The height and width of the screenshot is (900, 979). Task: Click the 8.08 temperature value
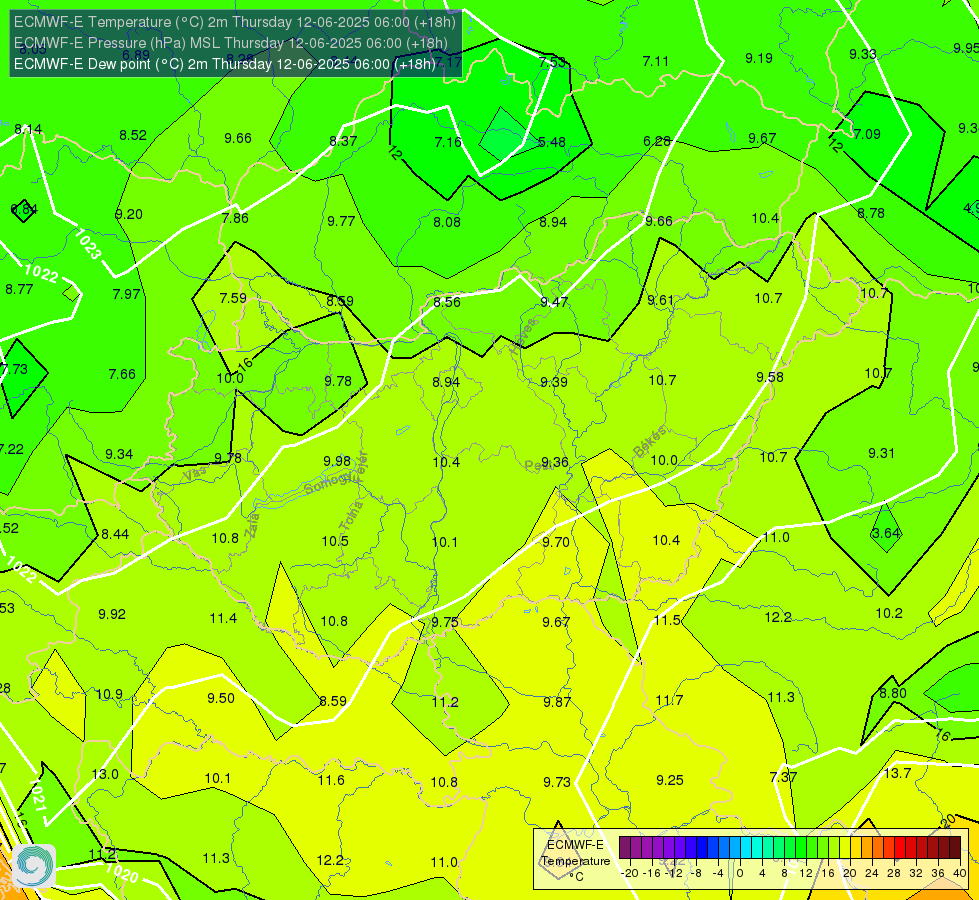click(447, 222)
